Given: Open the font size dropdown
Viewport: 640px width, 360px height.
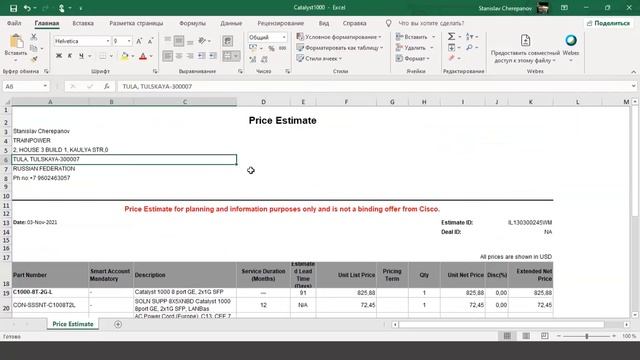Looking at the screenshot, I should 129,41.
